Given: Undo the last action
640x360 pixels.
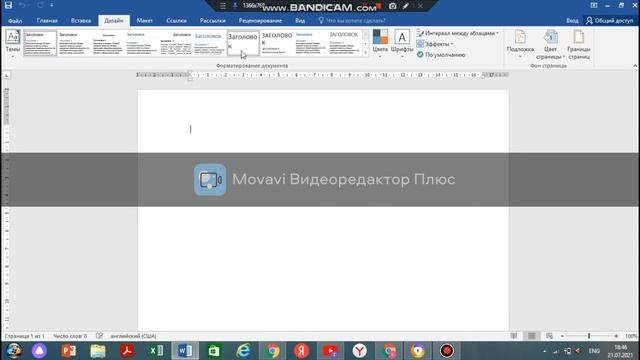Looking at the screenshot, I should point(22,5).
